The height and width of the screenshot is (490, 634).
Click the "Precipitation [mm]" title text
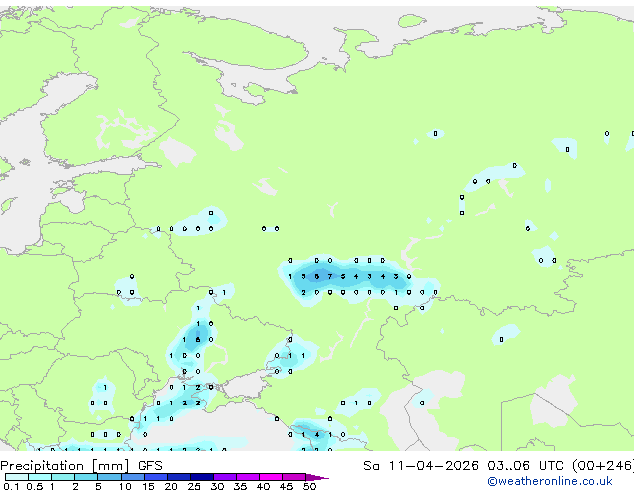(65, 466)
